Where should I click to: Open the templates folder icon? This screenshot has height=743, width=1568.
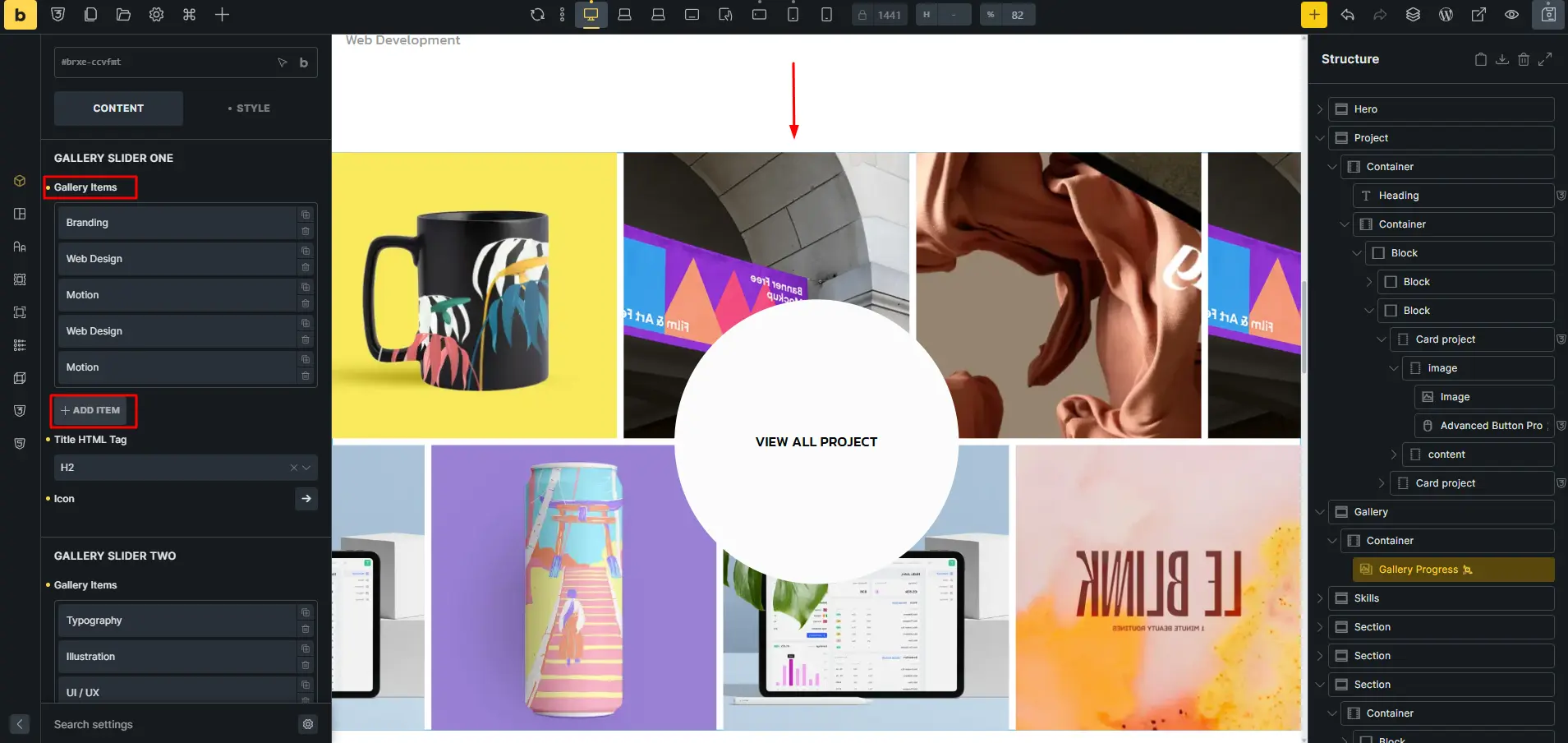point(123,15)
